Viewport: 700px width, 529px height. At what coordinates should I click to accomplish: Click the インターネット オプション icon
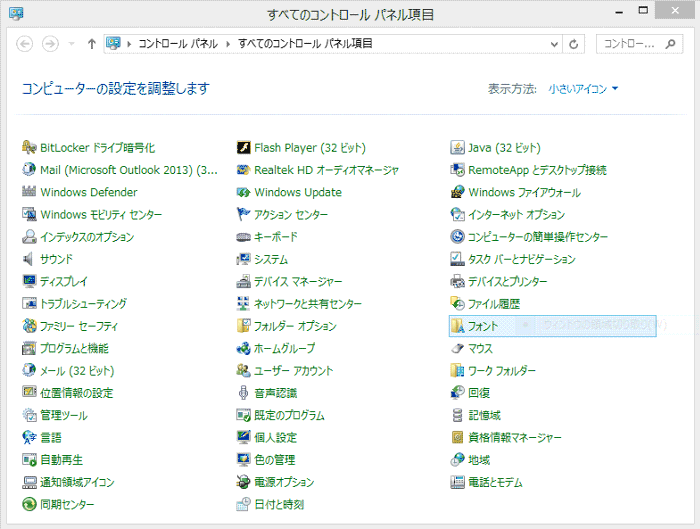pos(457,214)
